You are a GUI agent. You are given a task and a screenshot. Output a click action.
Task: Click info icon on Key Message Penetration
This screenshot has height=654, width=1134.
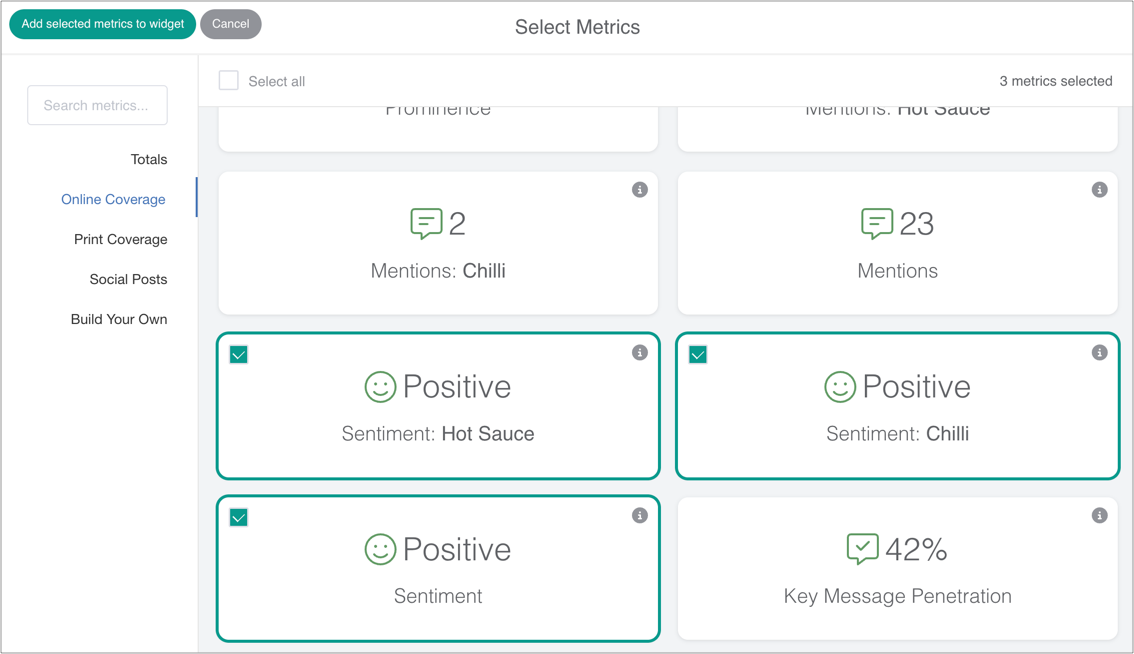coord(1099,516)
